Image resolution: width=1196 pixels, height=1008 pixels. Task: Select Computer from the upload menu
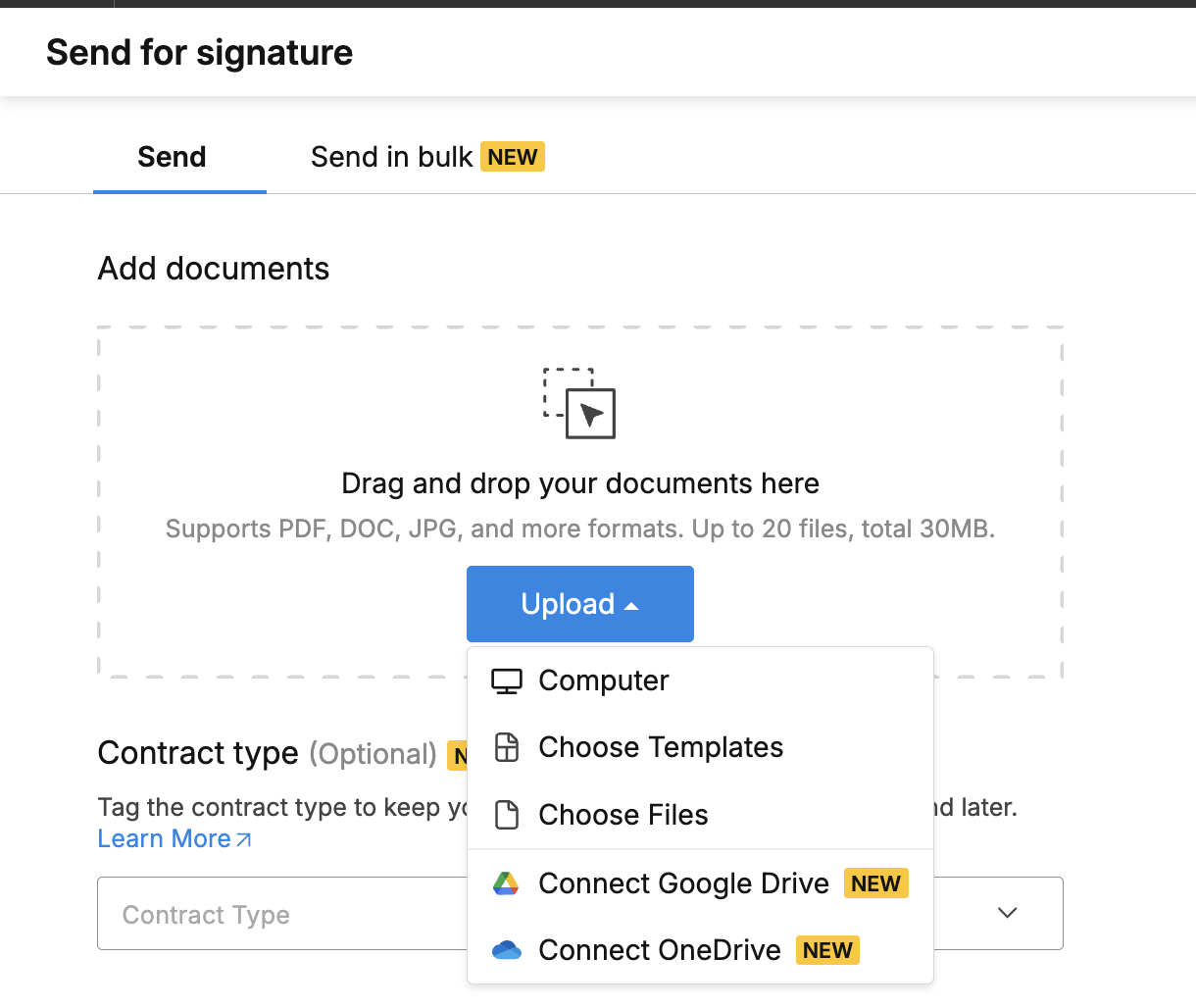coord(701,680)
